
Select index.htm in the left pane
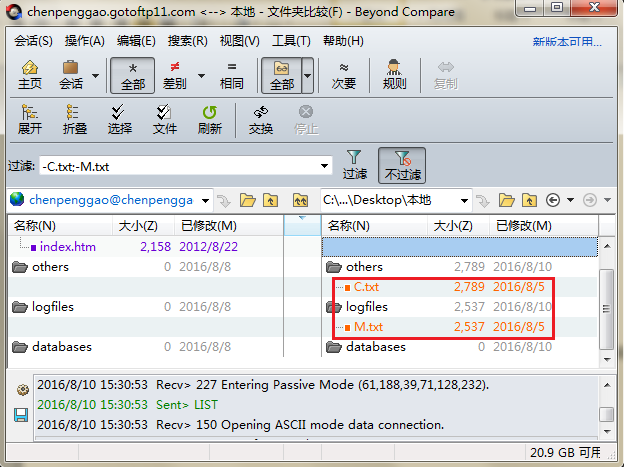pyautogui.click(x=68, y=247)
